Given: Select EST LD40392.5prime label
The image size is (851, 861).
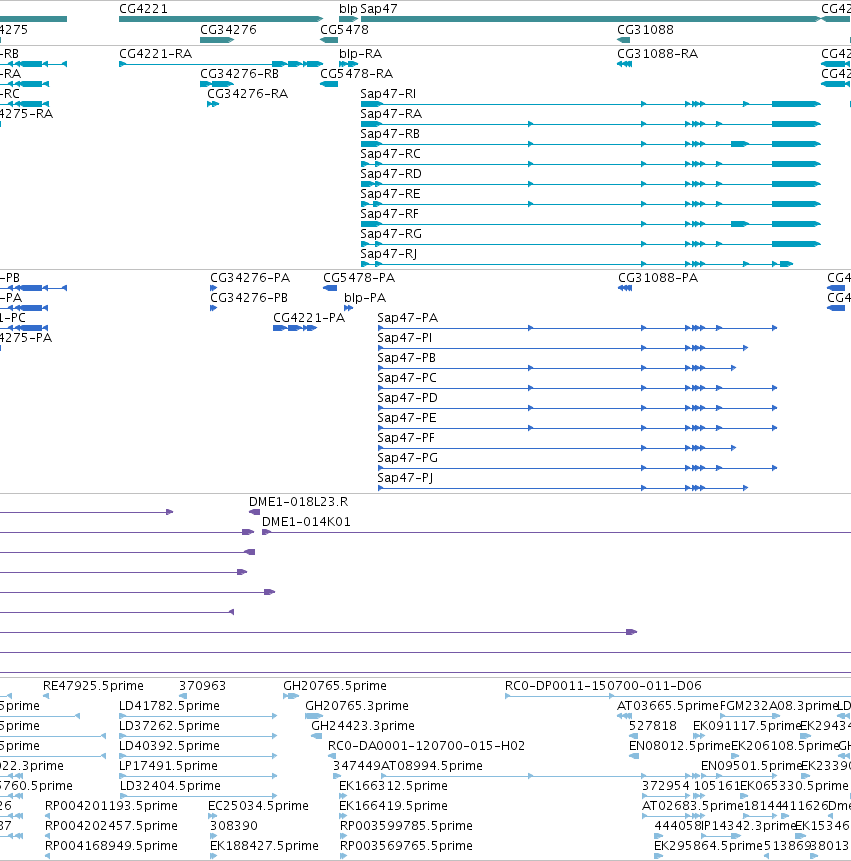Looking at the screenshot, I should point(169,746).
